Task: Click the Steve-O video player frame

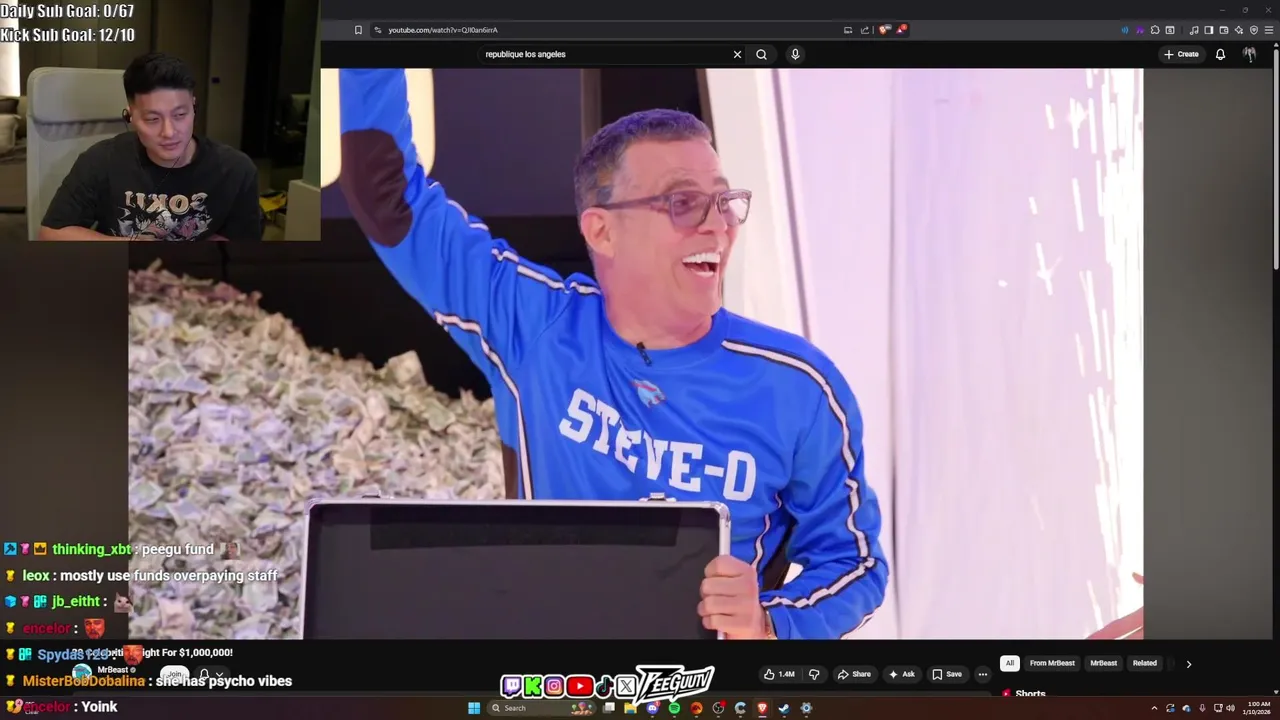Action: [x=636, y=353]
